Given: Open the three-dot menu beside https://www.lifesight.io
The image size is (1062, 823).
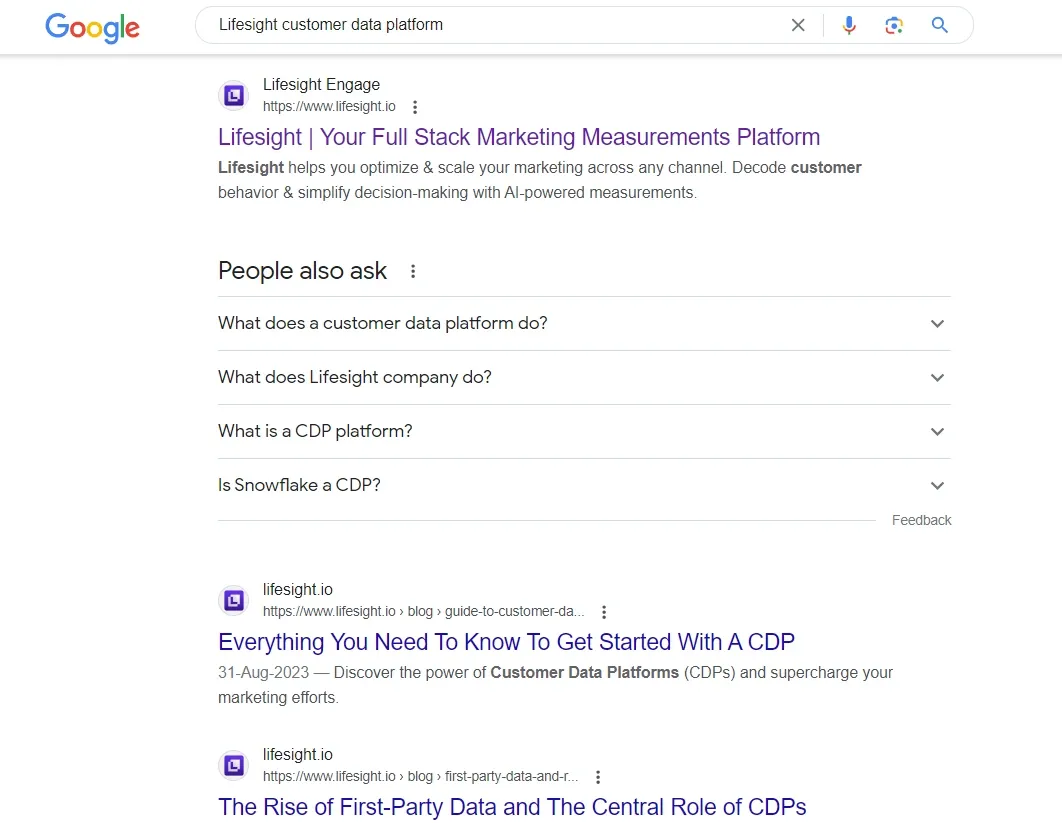Looking at the screenshot, I should [x=415, y=107].
